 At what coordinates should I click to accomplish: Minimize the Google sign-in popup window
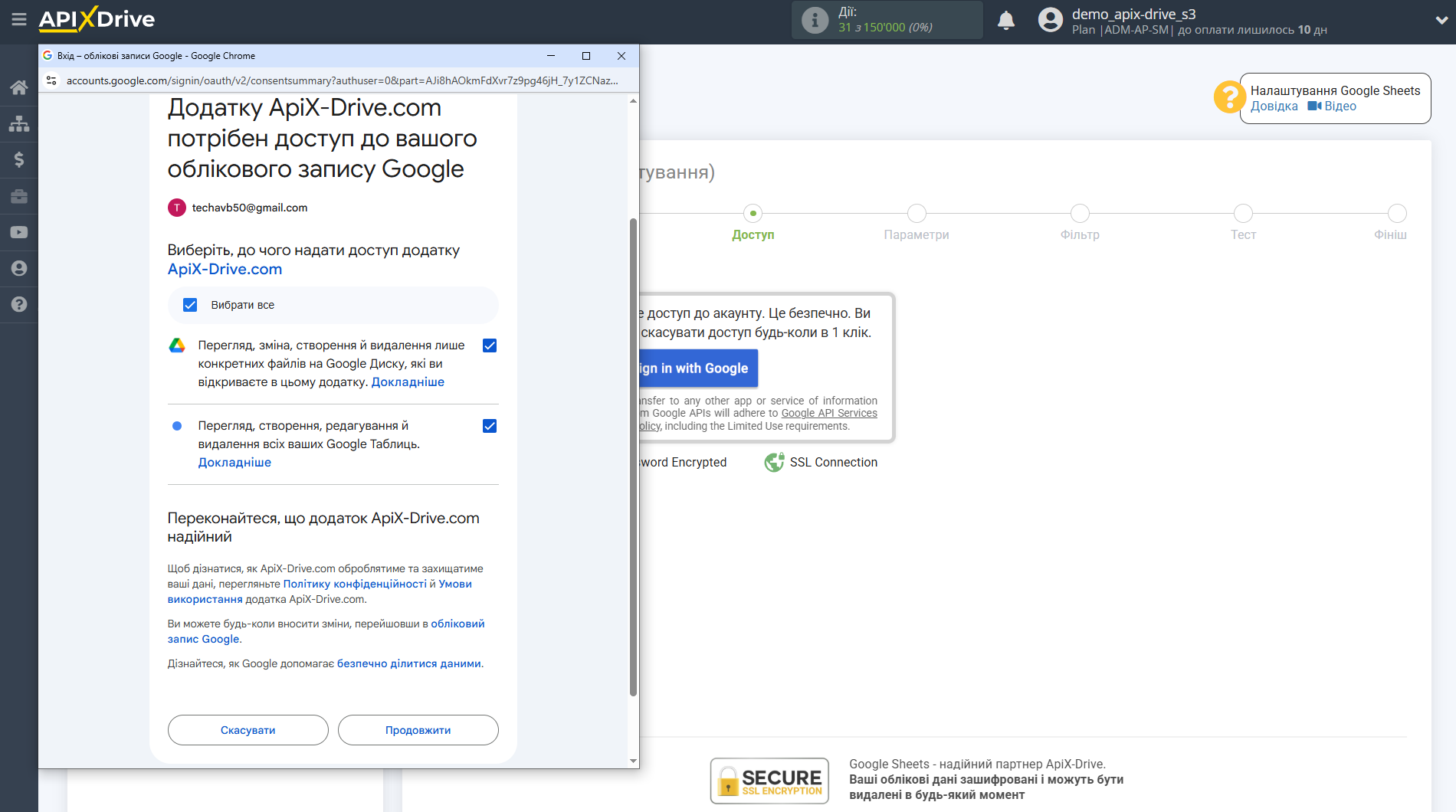[x=551, y=56]
